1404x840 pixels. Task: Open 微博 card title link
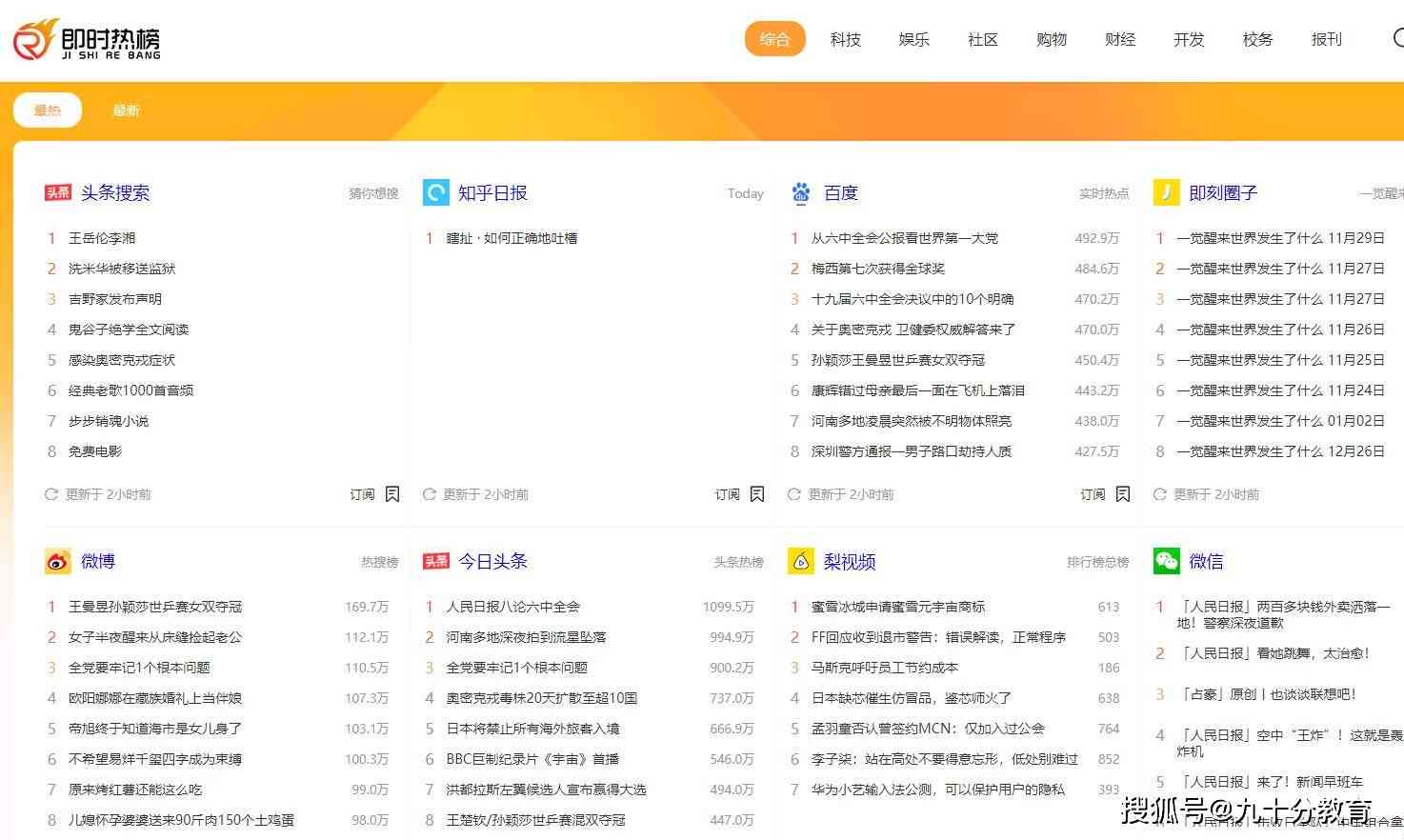click(98, 561)
